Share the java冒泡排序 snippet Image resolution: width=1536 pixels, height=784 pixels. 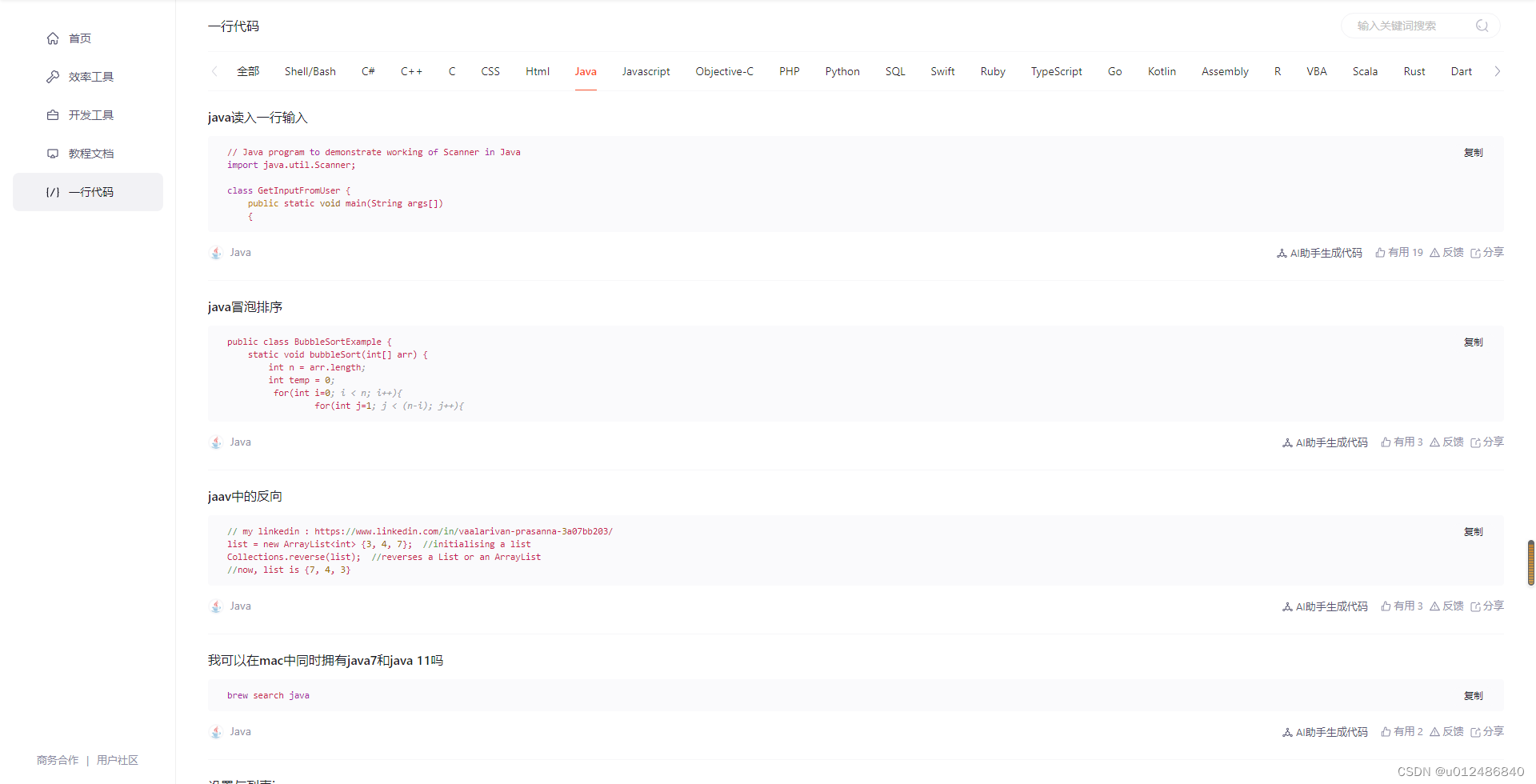[1487, 442]
